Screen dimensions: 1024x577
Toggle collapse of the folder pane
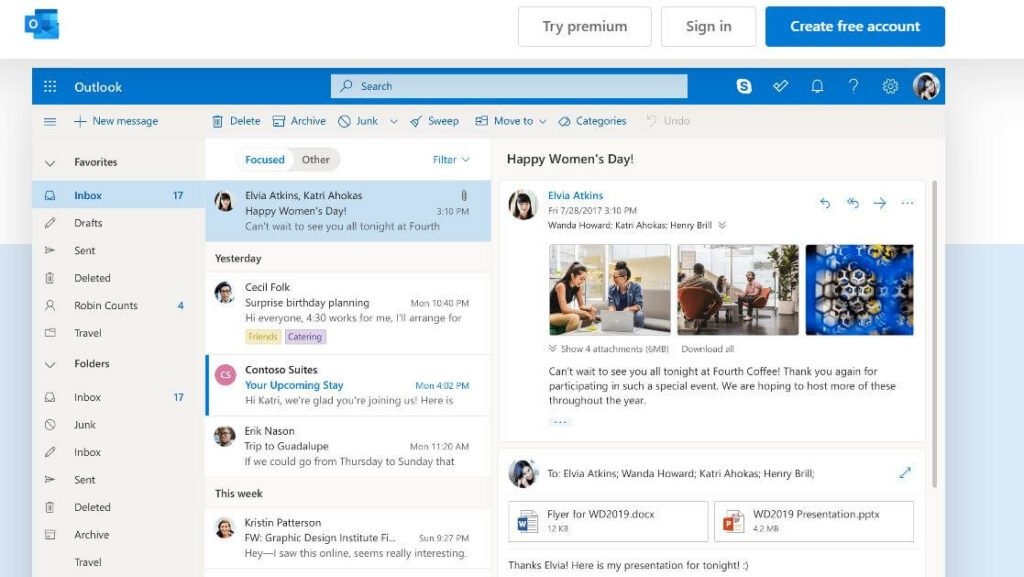(x=49, y=121)
